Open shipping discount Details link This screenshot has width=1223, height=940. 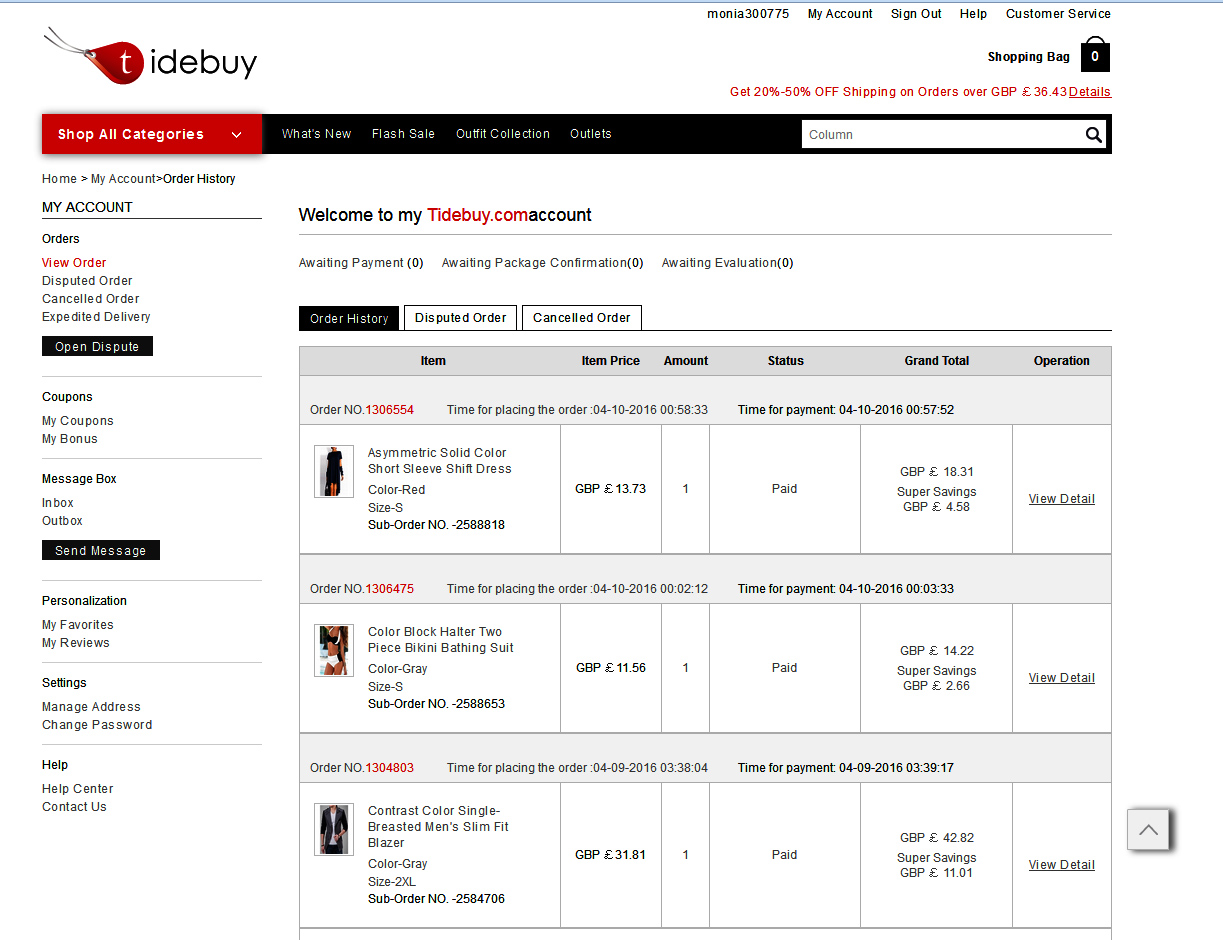(x=1090, y=92)
